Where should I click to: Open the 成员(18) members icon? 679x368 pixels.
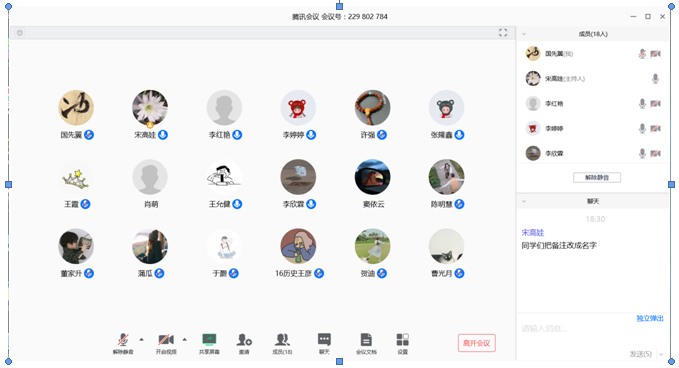click(x=282, y=340)
